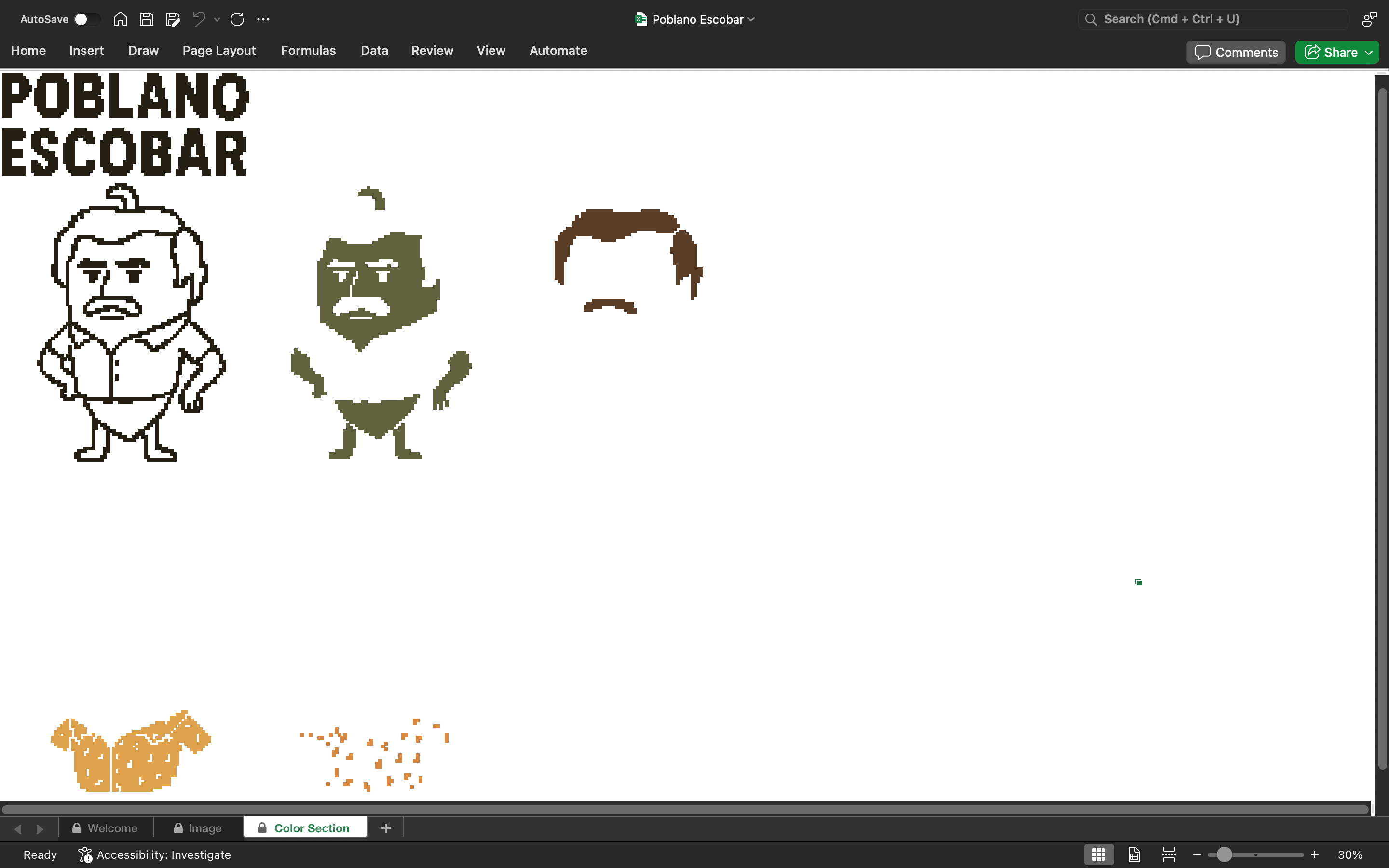Click the Save icon
The width and height of the screenshot is (1389, 868).
(146, 19)
